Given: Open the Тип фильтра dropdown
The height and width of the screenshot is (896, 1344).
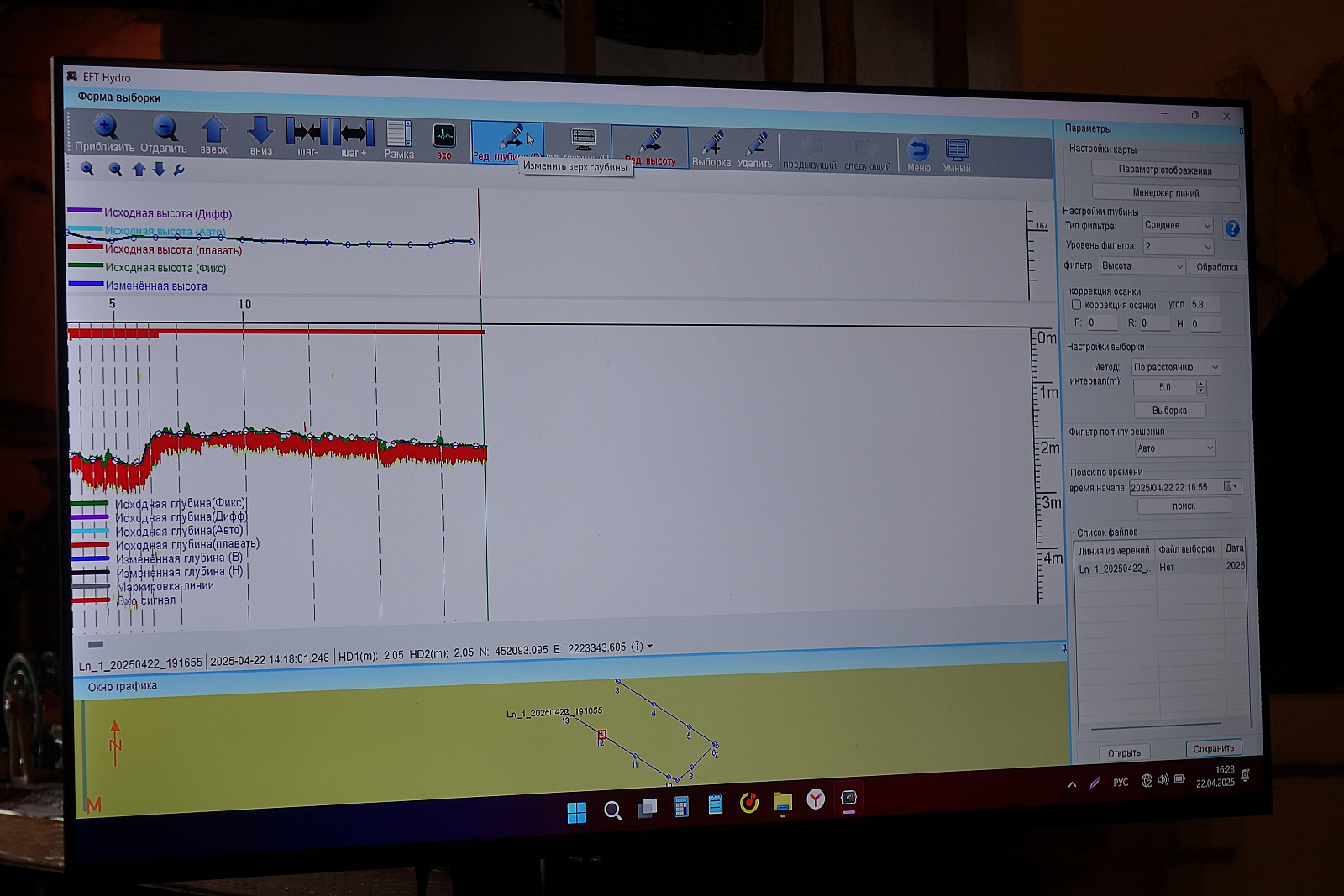Looking at the screenshot, I should click(x=1178, y=226).
